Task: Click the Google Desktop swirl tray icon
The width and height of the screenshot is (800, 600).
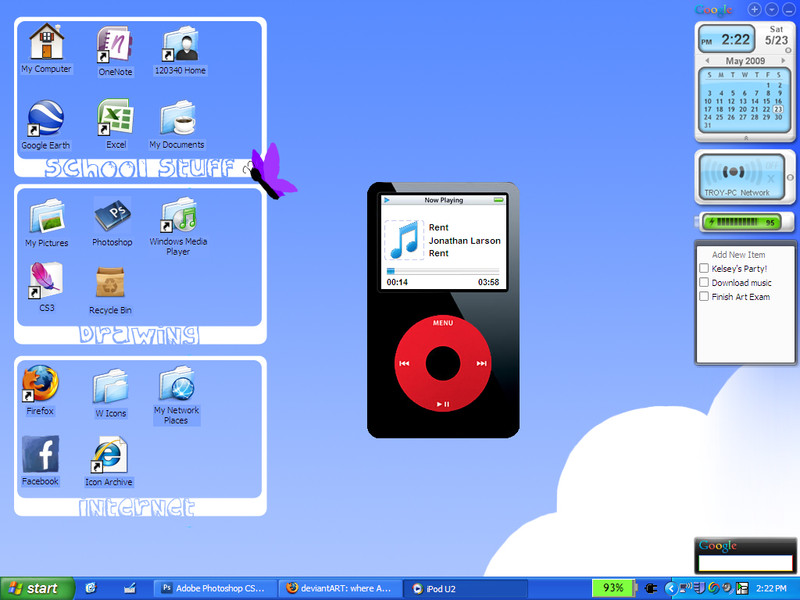Action: 714,588
